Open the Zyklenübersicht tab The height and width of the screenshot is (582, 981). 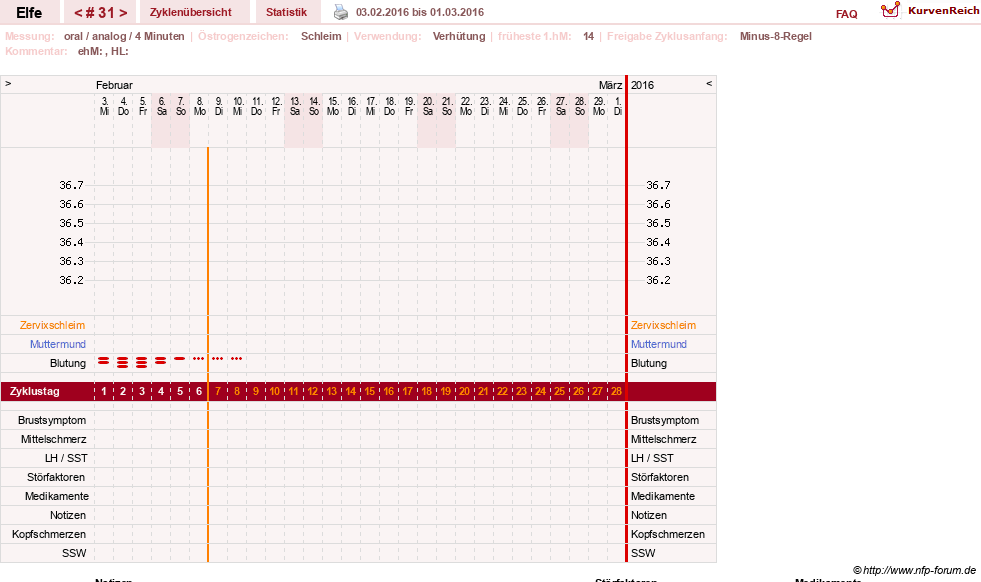191,12
